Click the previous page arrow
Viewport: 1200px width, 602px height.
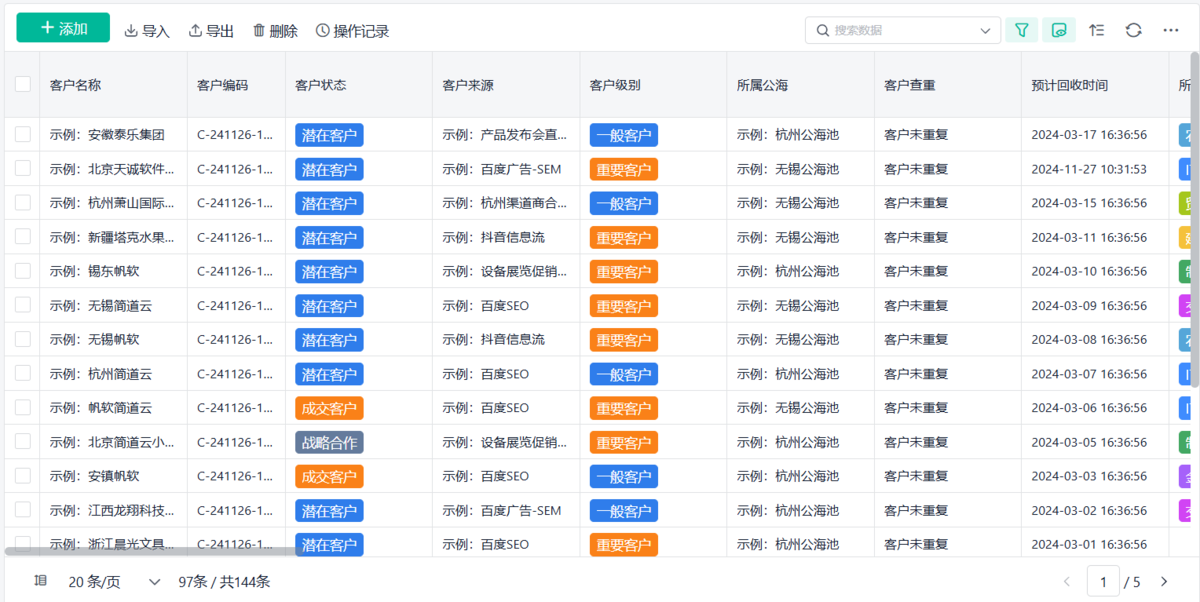(x=1066, y=581)
